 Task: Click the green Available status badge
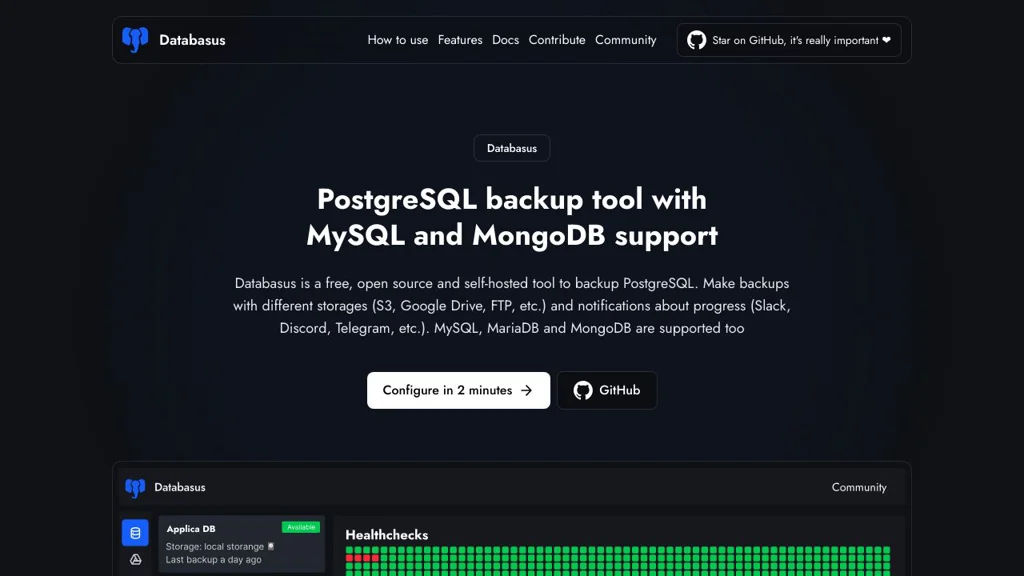301,527
